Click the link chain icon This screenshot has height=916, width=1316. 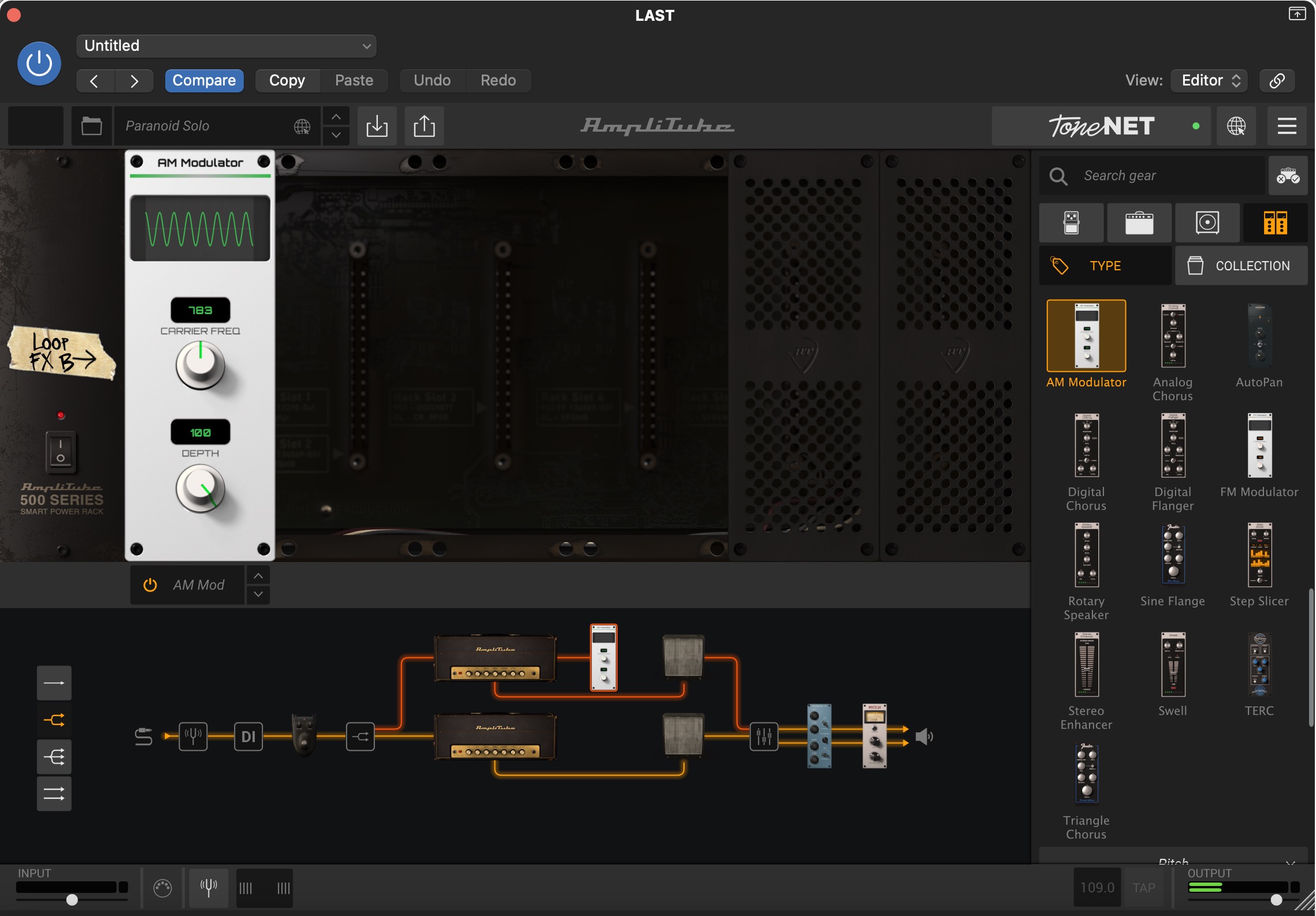tap(1277, 81)
